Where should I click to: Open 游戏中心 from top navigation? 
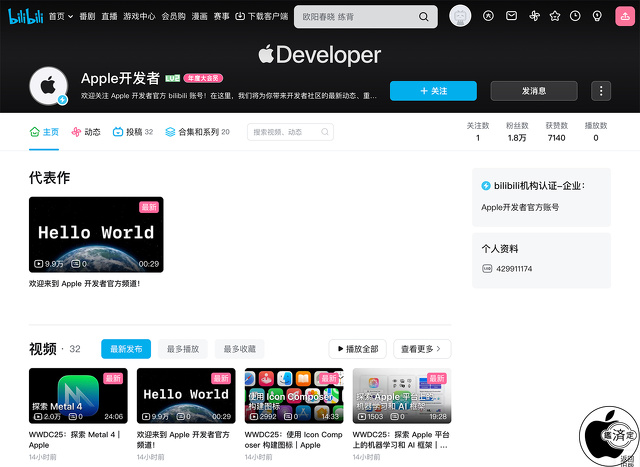[139, 16]
